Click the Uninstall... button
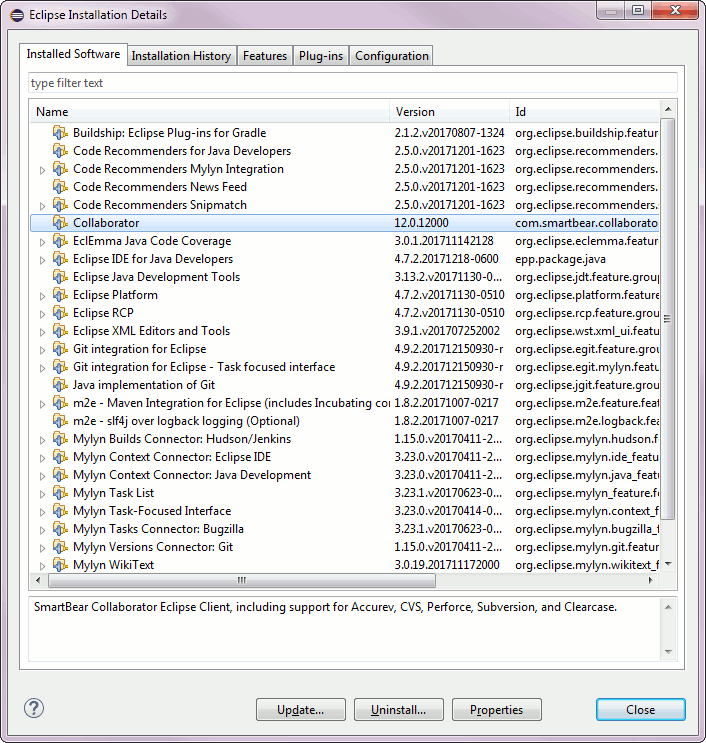 click(398, 709)
